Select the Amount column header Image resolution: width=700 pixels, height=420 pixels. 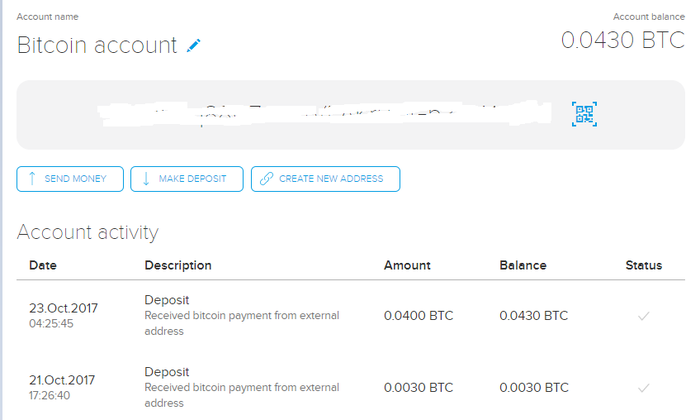tap(407, 265)
